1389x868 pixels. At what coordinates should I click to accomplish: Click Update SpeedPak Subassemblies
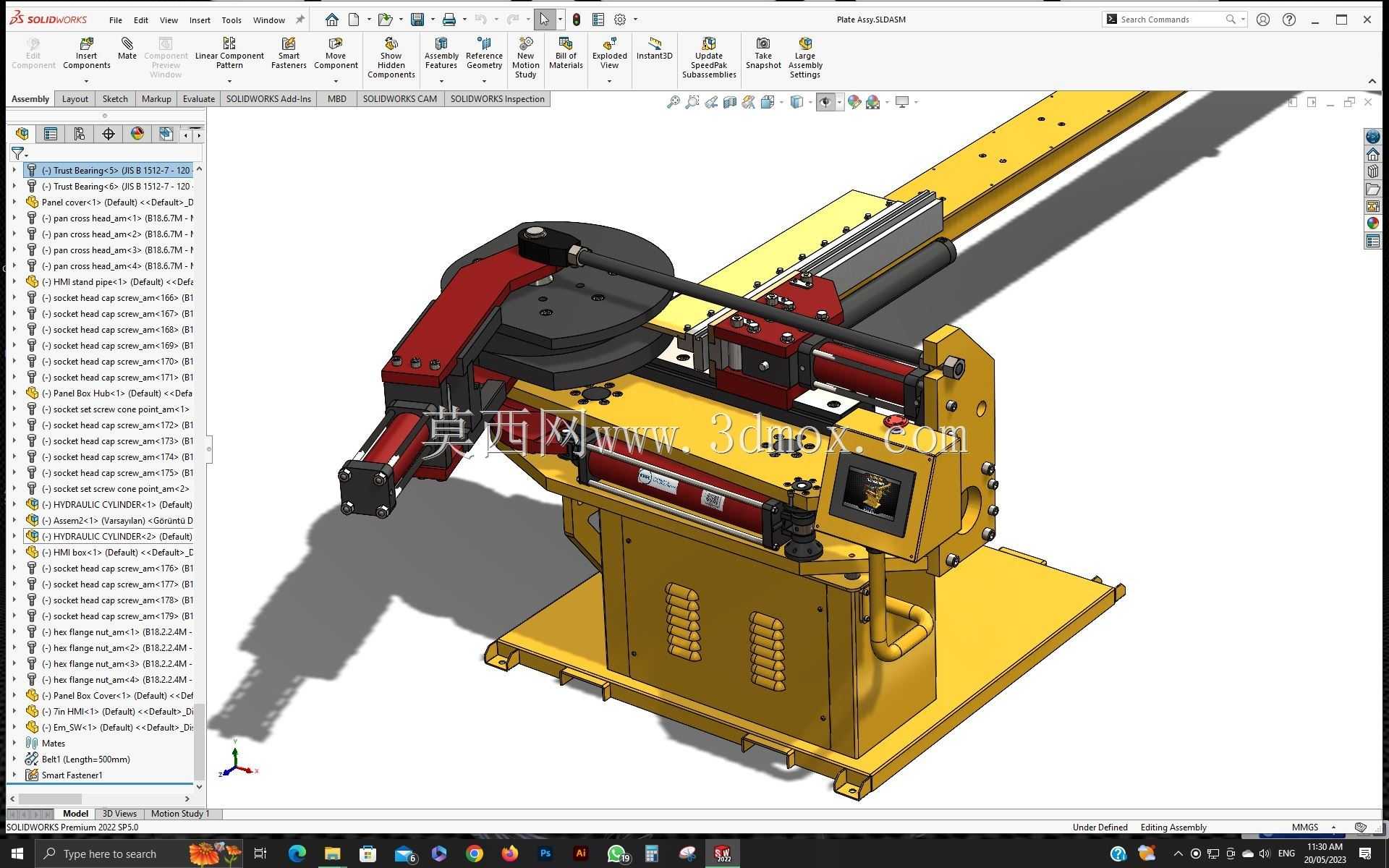[x=709, y=58]
